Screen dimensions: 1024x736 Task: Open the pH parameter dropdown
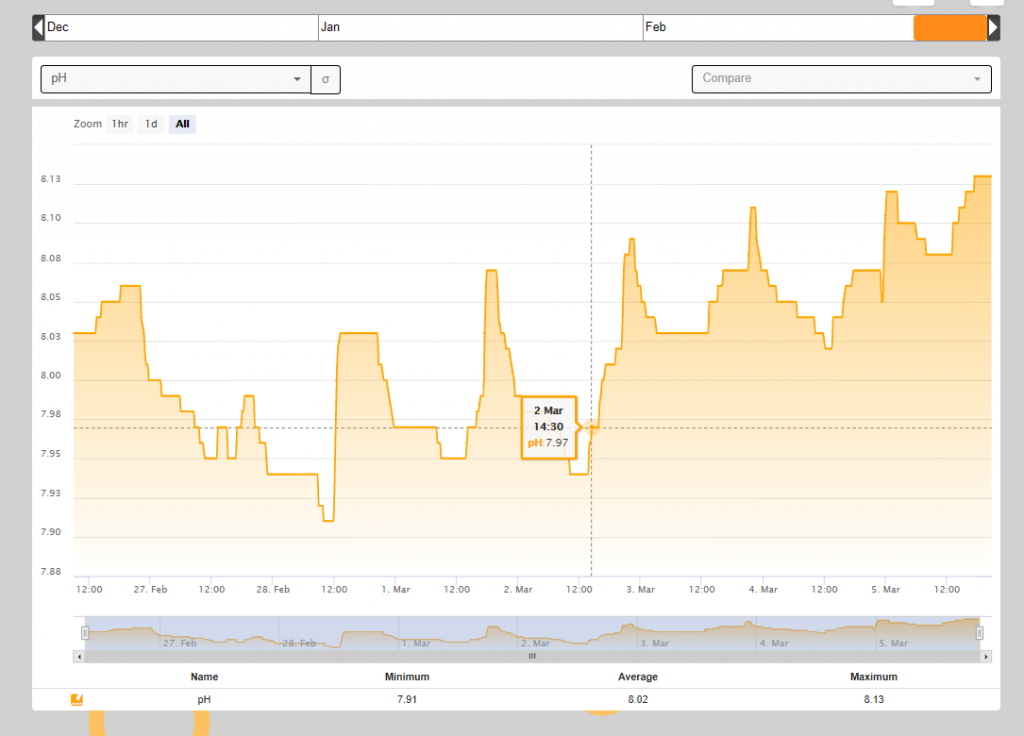click(175, 78)
